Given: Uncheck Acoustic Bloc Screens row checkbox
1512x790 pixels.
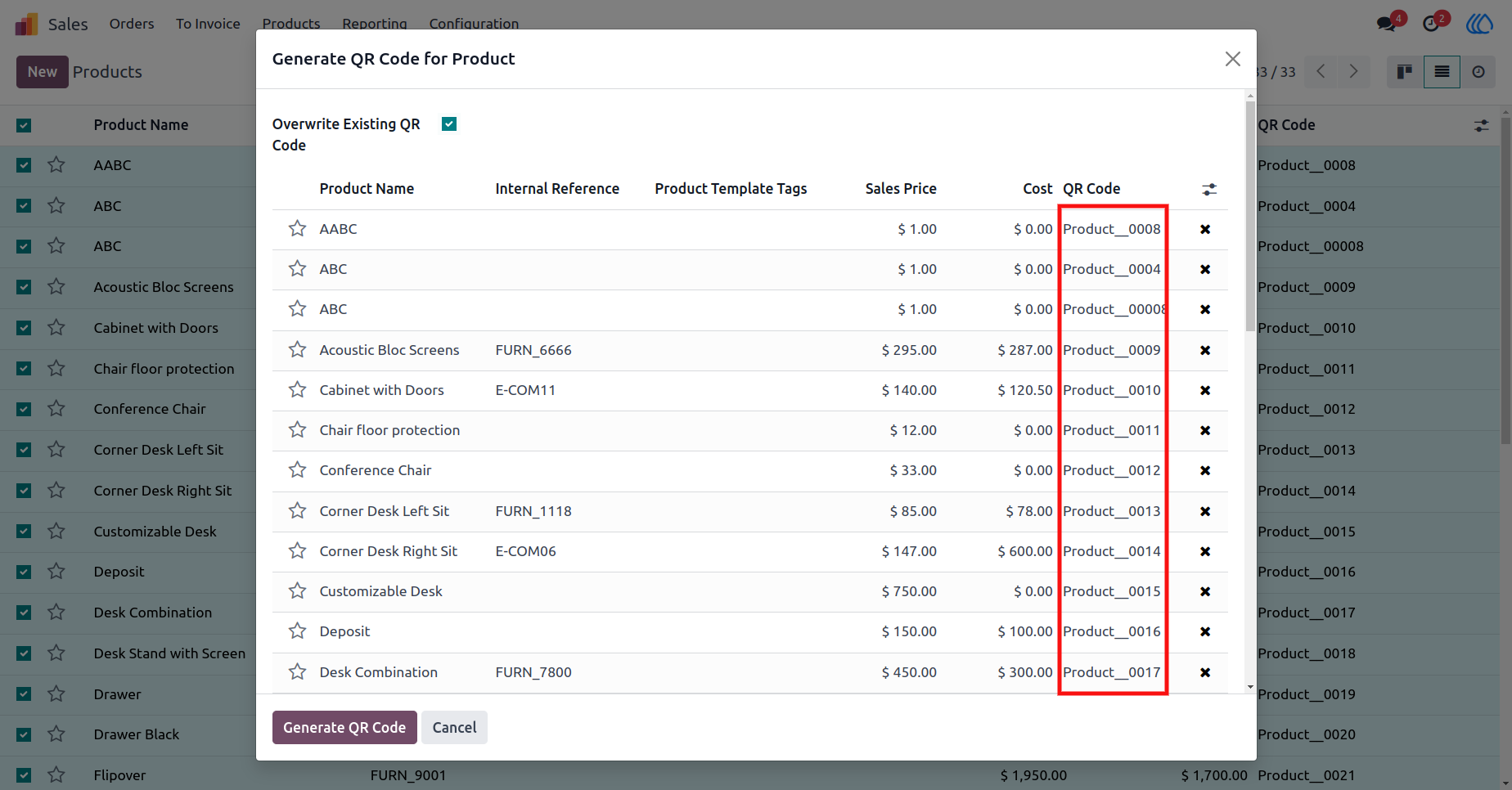Looking at the screenshot, I should tap(24, 287).
